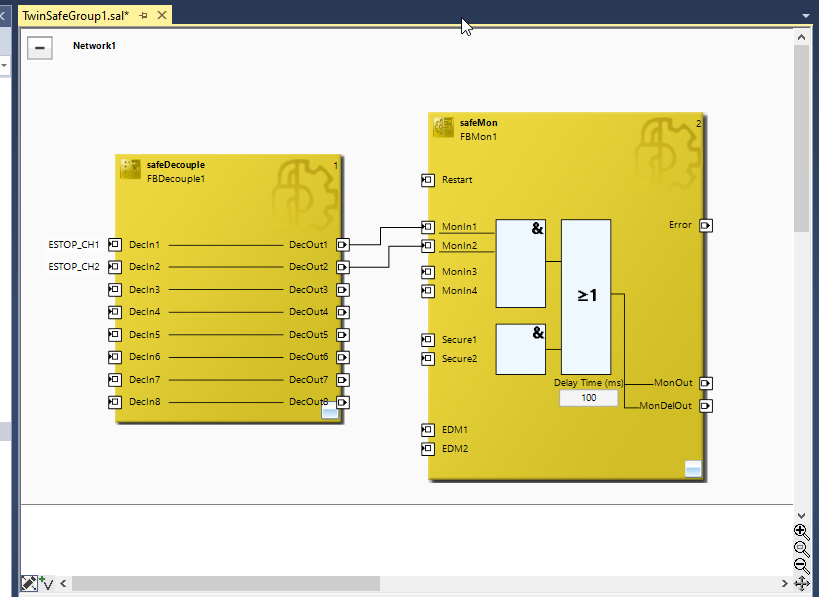Select the upper & gate in safeMon
The height and width of the screenshot is (597, 819).
coord(521,263)
